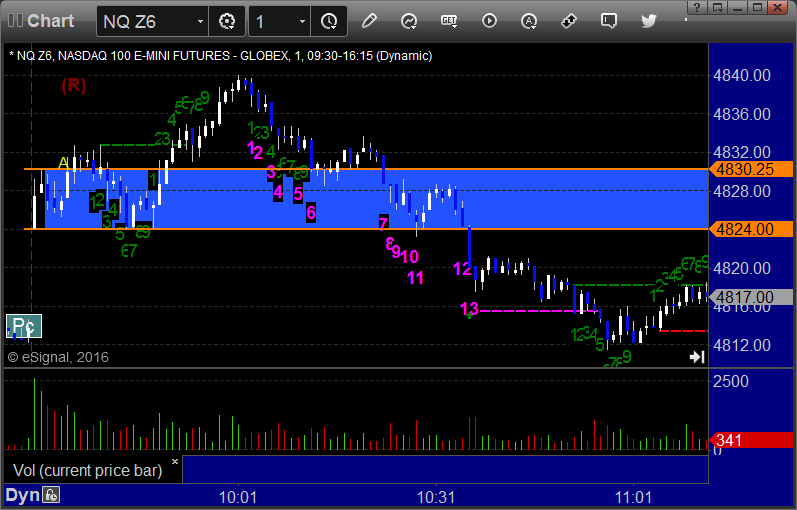
Task: Click the 4840.00 price axis label
Action: pos(742,75)
